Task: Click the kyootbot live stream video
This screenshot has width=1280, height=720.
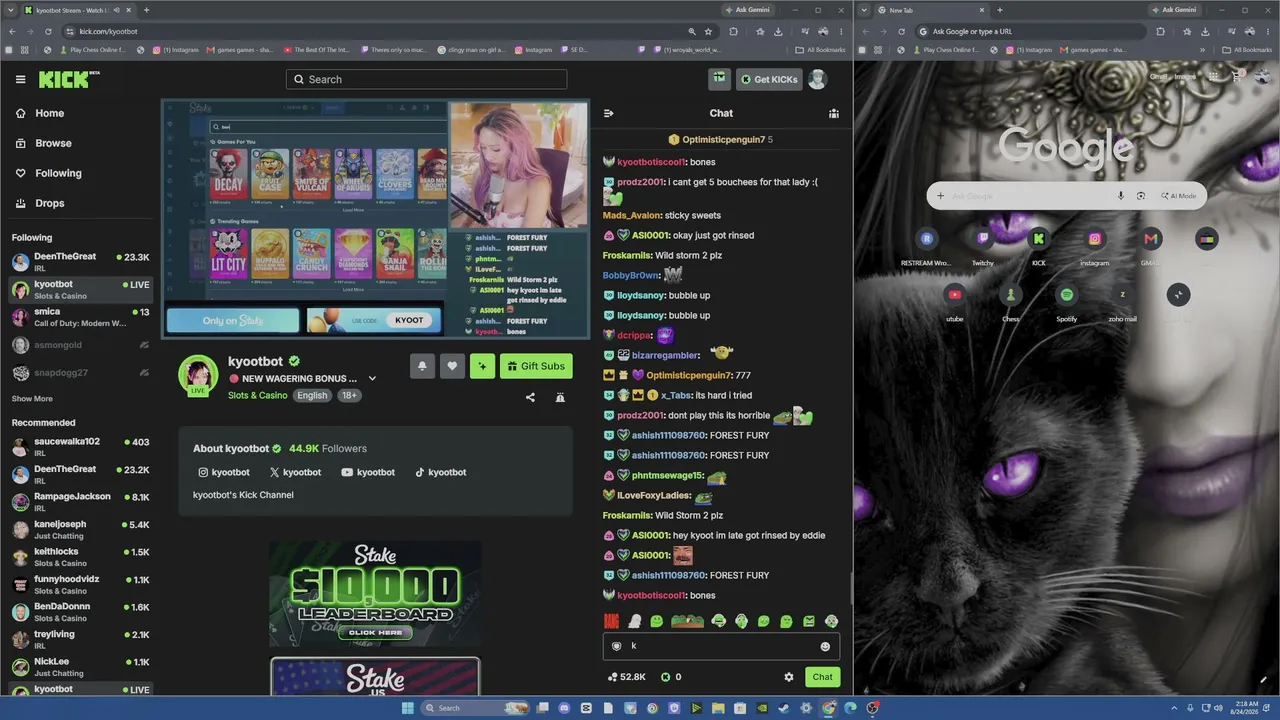Action: coord(375,219)
